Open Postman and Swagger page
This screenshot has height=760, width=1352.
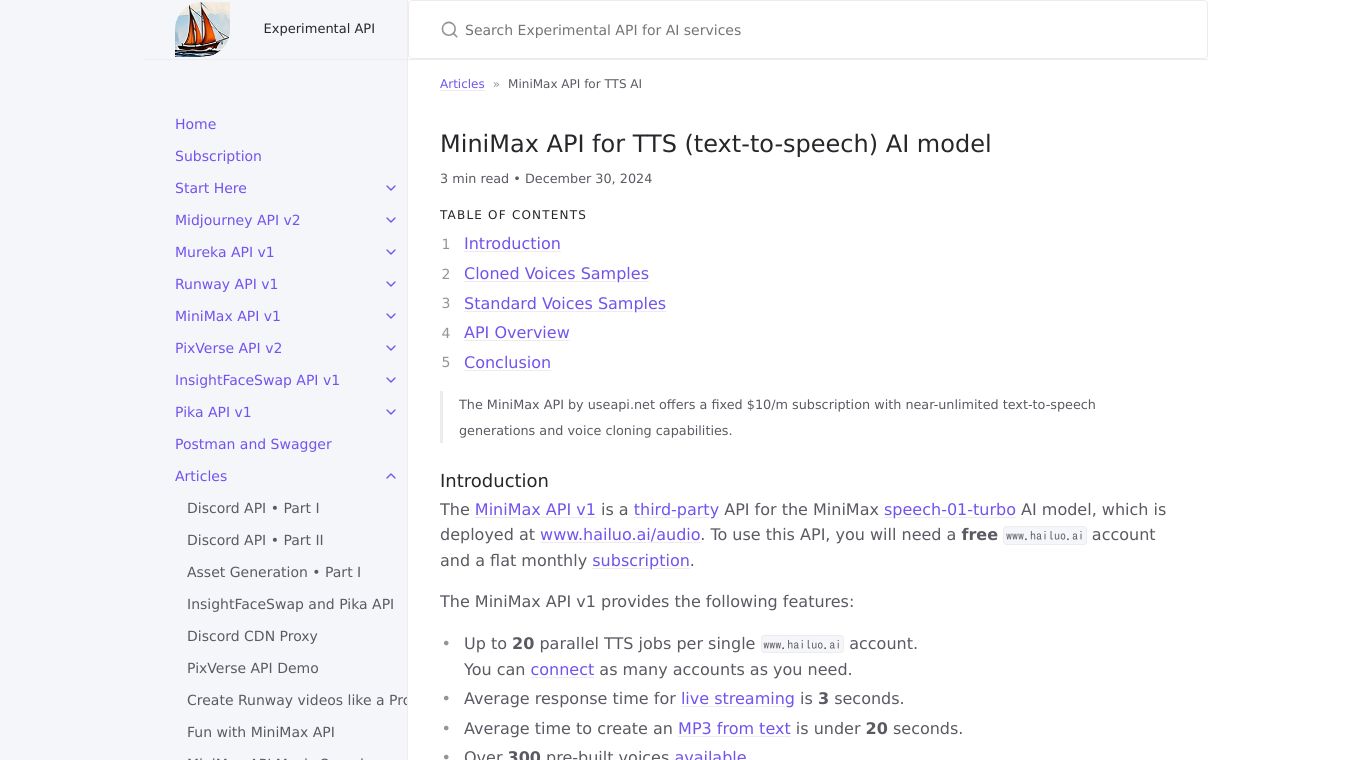253,444
